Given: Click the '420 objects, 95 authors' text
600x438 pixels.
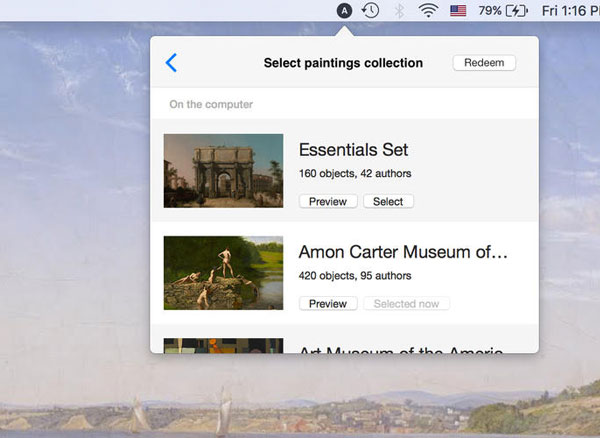Looking at the screenshot, I should [355, 276].
